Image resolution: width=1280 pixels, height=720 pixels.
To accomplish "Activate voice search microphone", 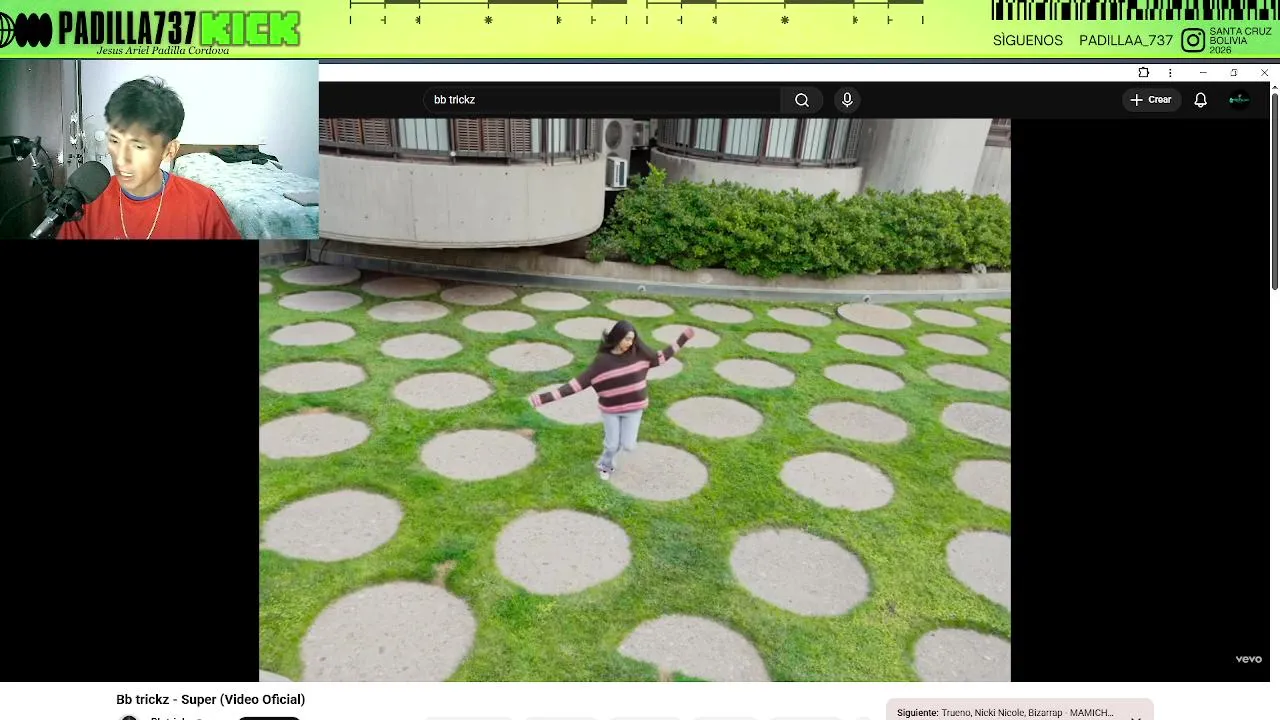I will (x=847, y=100).
